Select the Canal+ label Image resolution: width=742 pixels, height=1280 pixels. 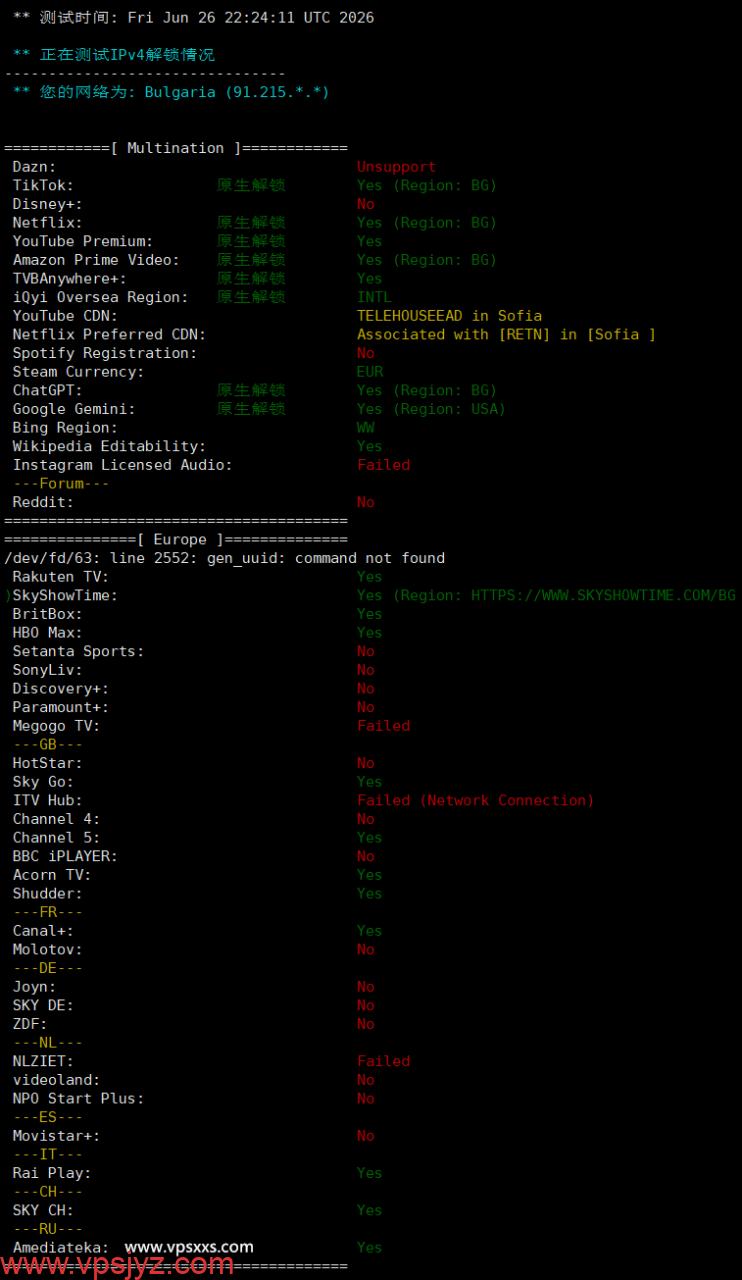click(x=43, y=931)
